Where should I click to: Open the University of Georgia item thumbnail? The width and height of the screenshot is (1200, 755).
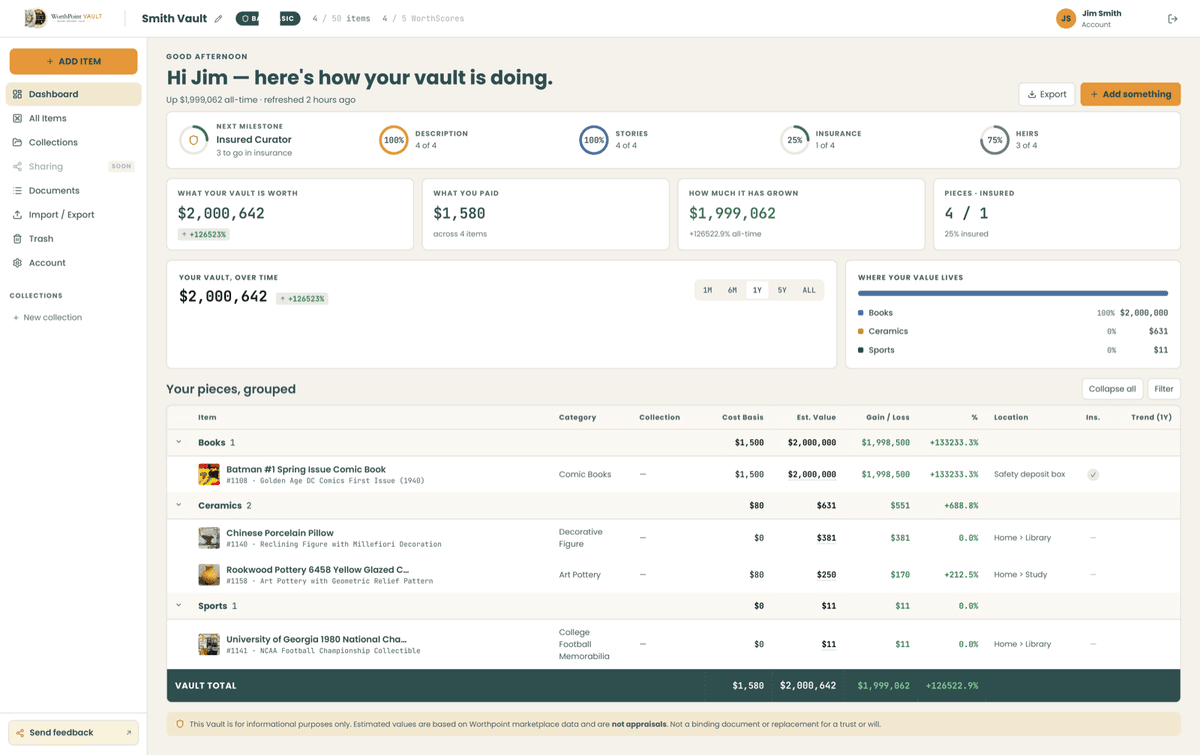tap(209, 644)
